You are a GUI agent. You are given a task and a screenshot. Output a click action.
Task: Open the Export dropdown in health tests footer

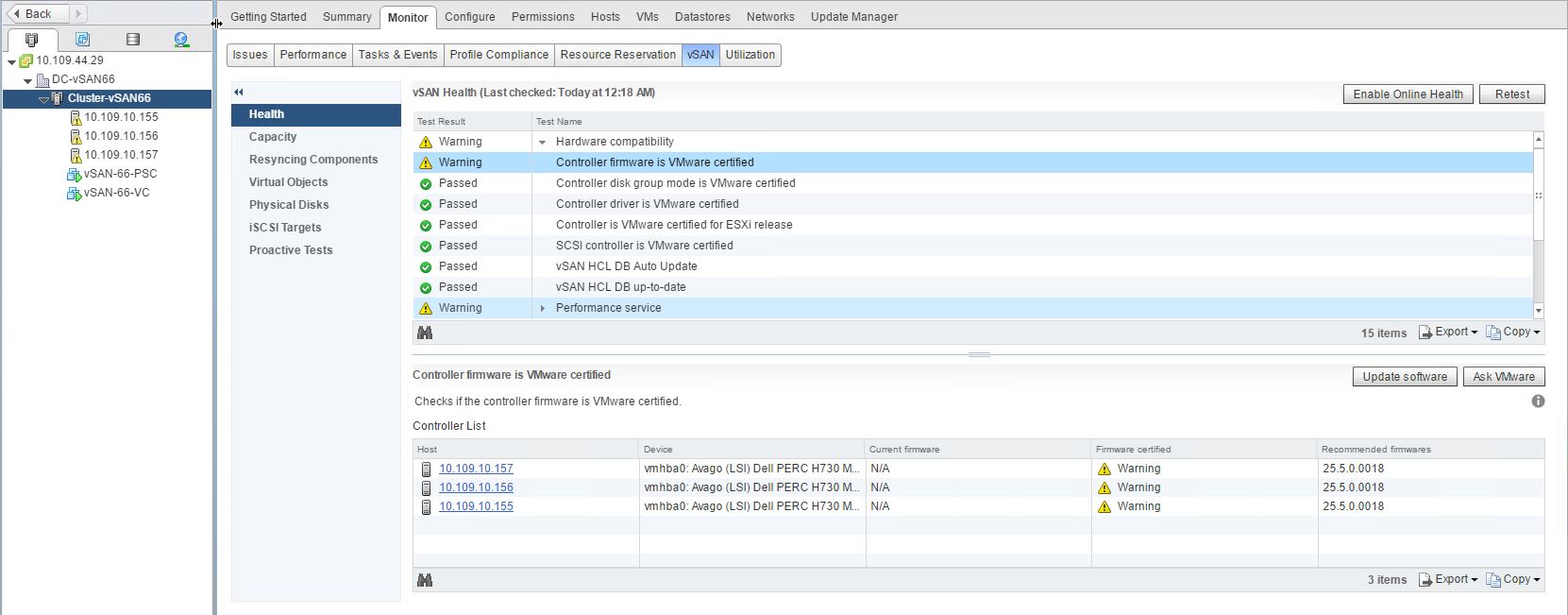[x=1448, y=333]
